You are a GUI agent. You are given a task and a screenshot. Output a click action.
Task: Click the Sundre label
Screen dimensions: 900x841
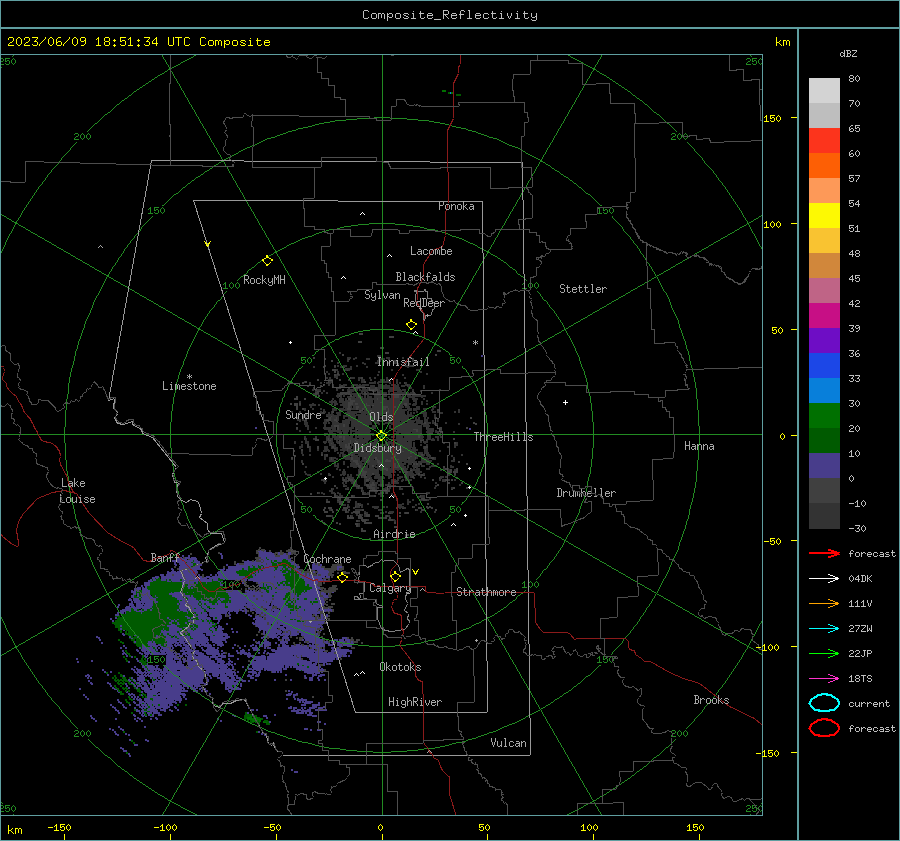pos(303,414)
